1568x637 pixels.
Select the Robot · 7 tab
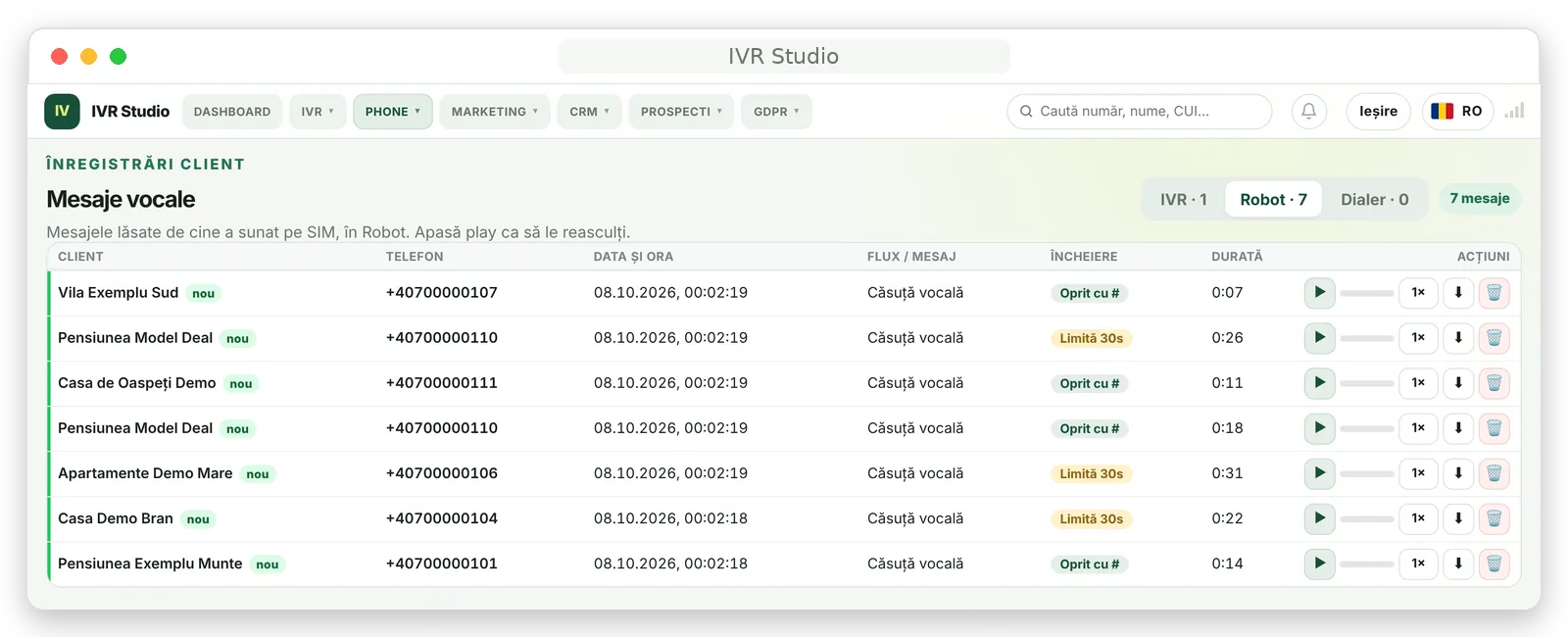[x=1273, y=200]
